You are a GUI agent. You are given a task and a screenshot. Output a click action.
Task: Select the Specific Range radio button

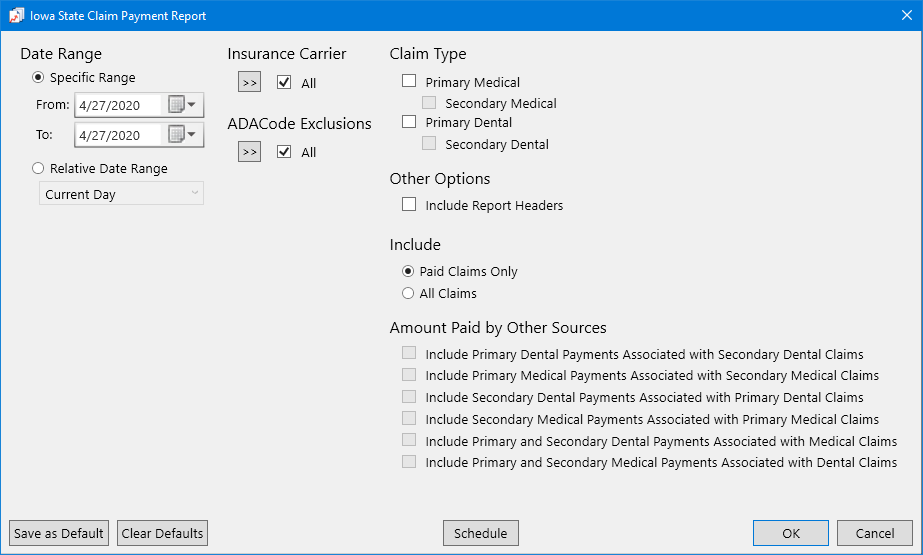(x=39, y=78)
